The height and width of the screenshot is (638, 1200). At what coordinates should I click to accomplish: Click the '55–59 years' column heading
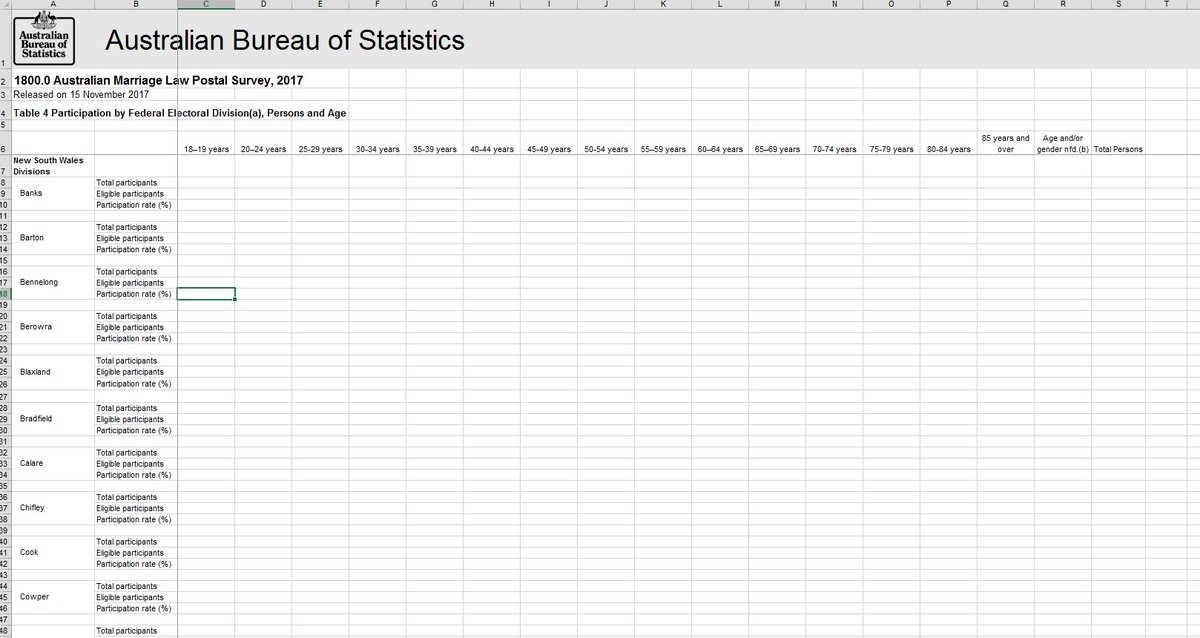point(663,150)
